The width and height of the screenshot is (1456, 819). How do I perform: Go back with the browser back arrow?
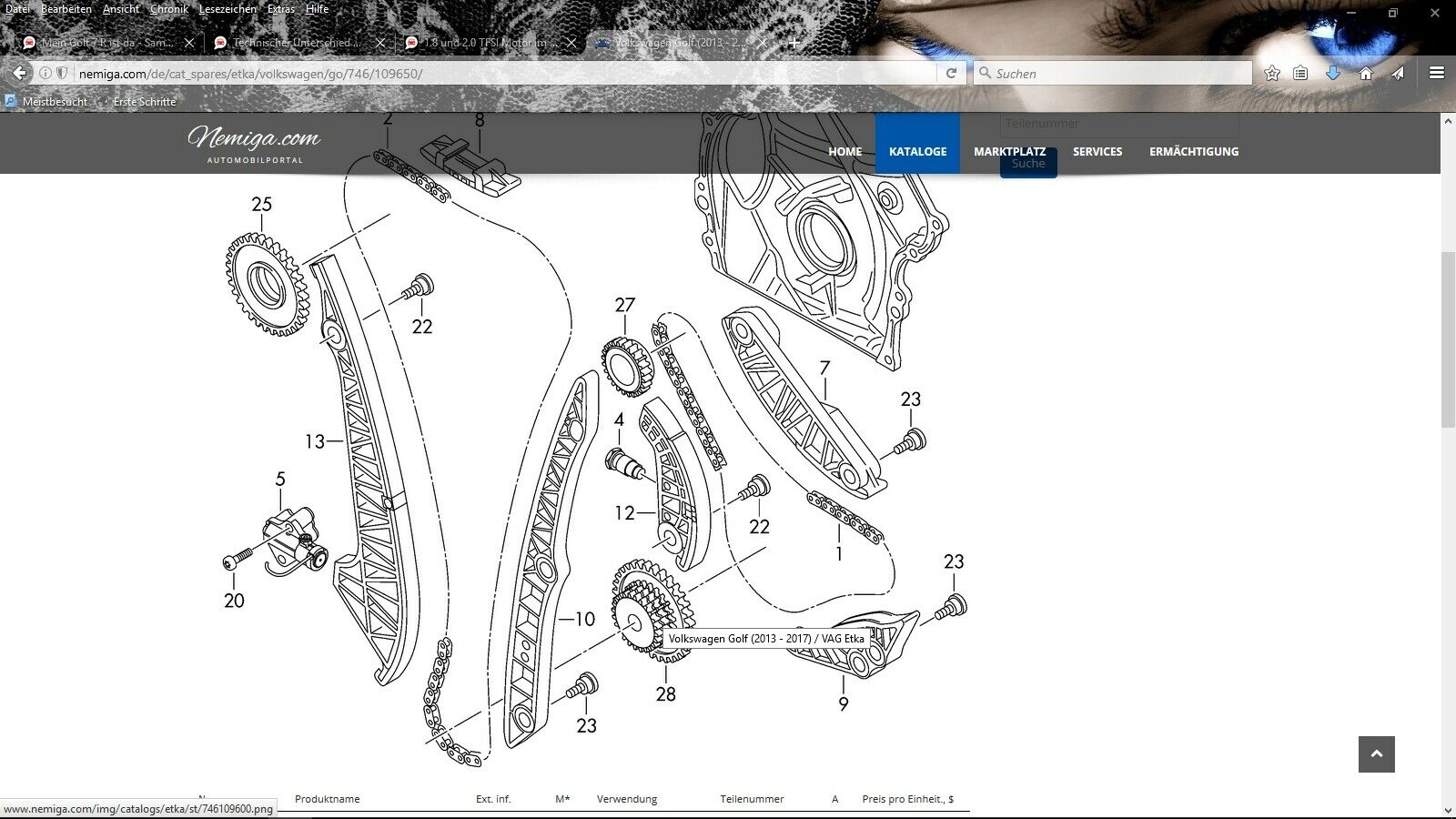(x=20, y=73)
